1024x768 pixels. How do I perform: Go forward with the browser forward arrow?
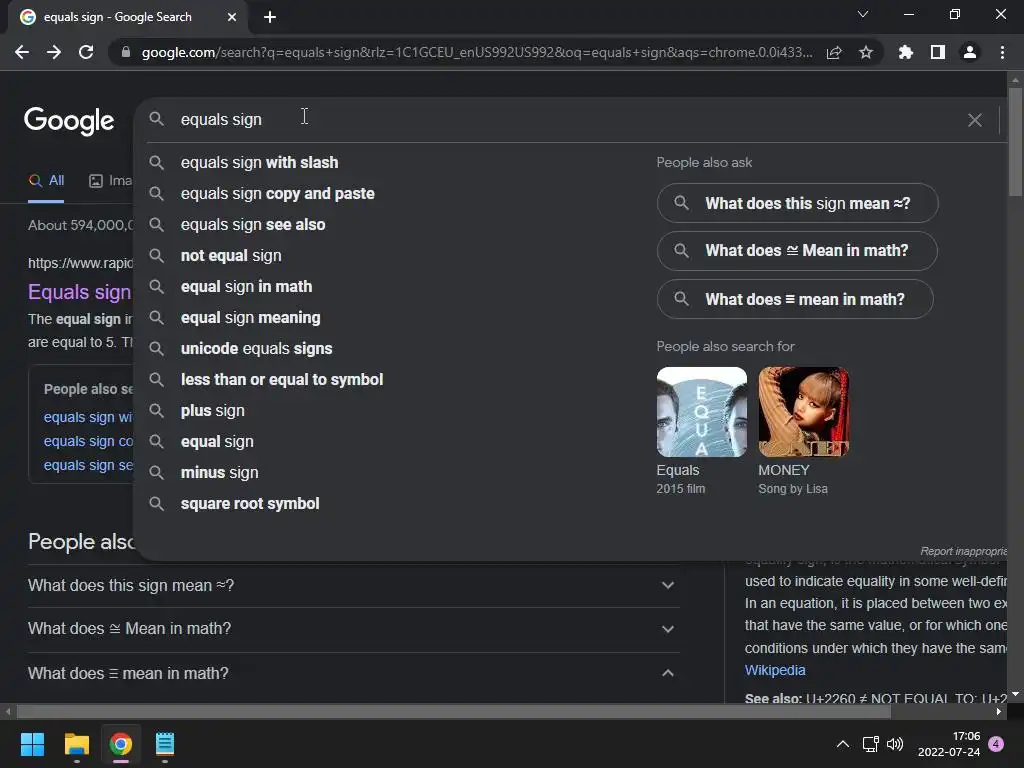pyautogui.click(x=54, y=52)
